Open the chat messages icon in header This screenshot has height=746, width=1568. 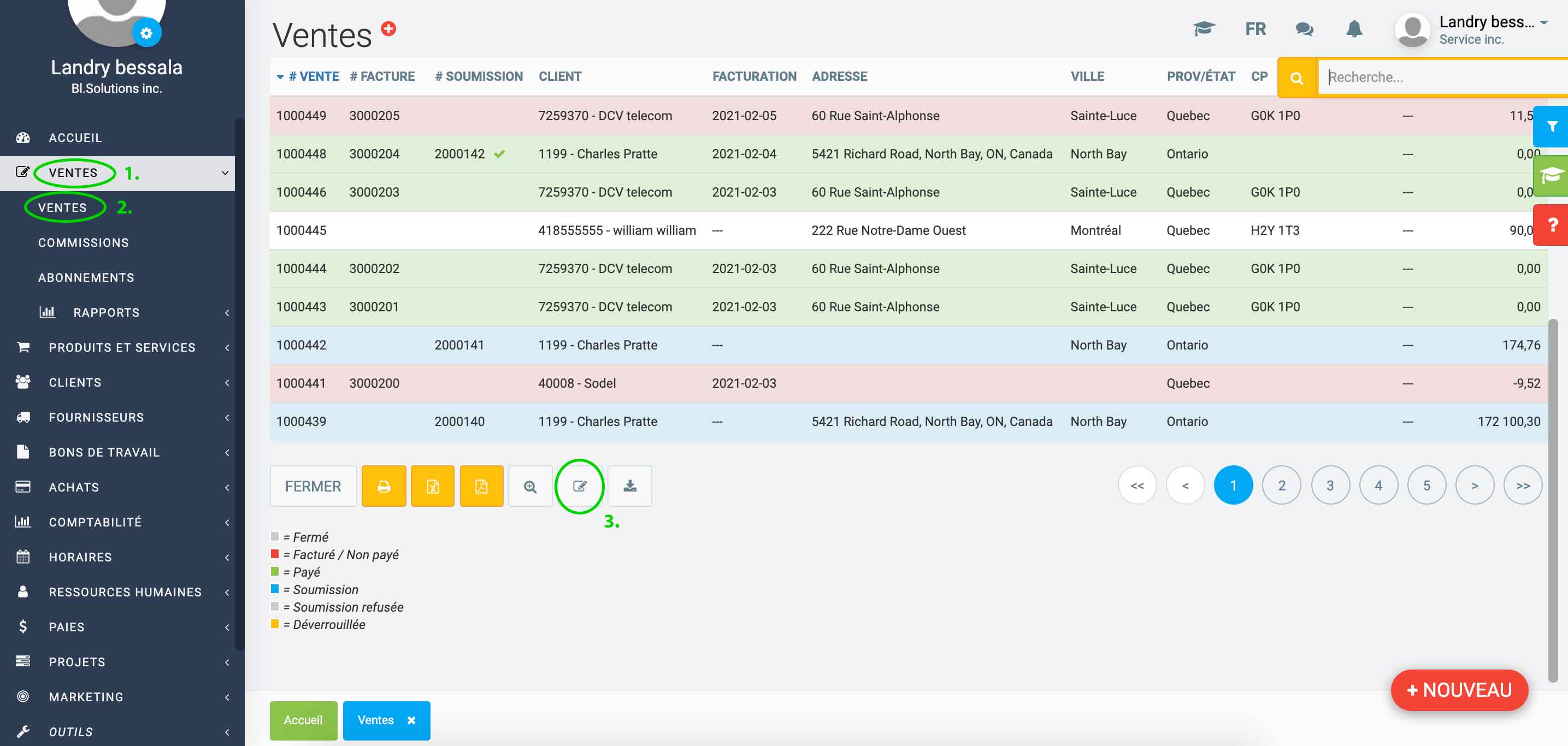pos(1304,28)
